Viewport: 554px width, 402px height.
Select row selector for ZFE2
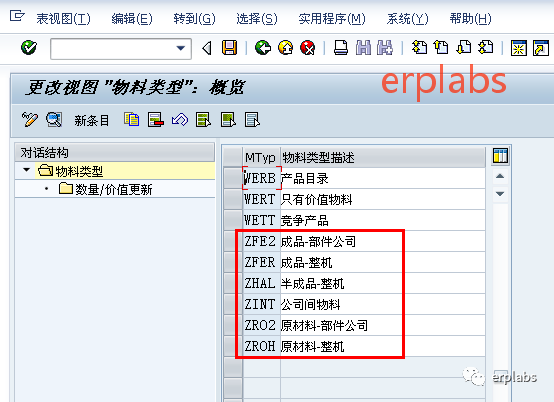tap(233, 242)
